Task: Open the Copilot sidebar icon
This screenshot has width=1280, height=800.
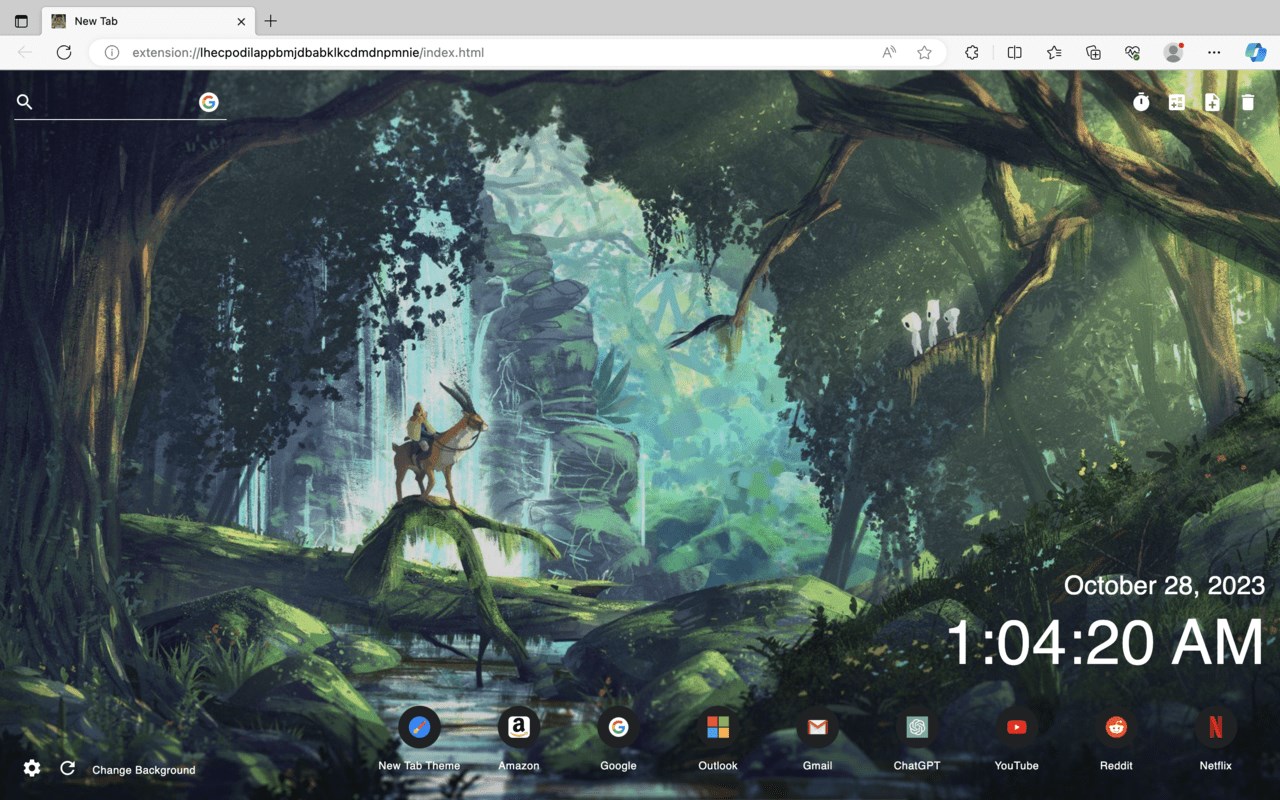Action: pyautogui.click(x=1255, y=52)
